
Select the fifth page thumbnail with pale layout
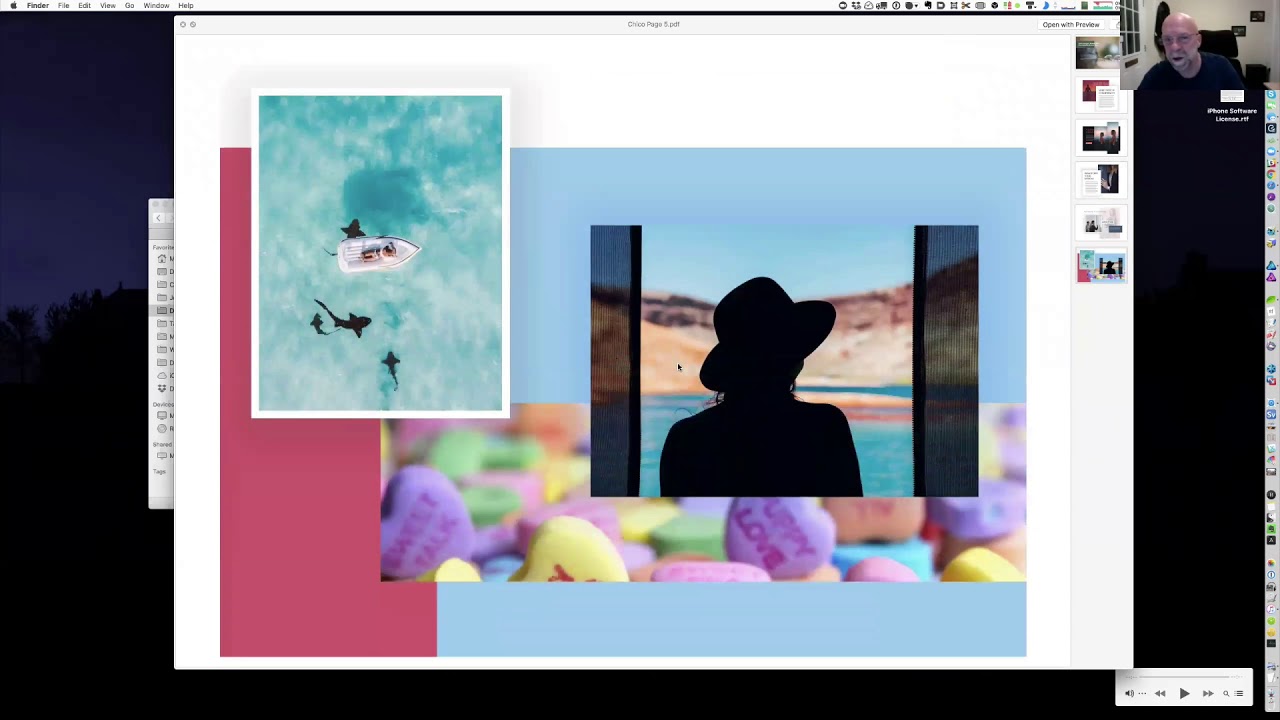pyautogui.click(x=1101, y=222)
